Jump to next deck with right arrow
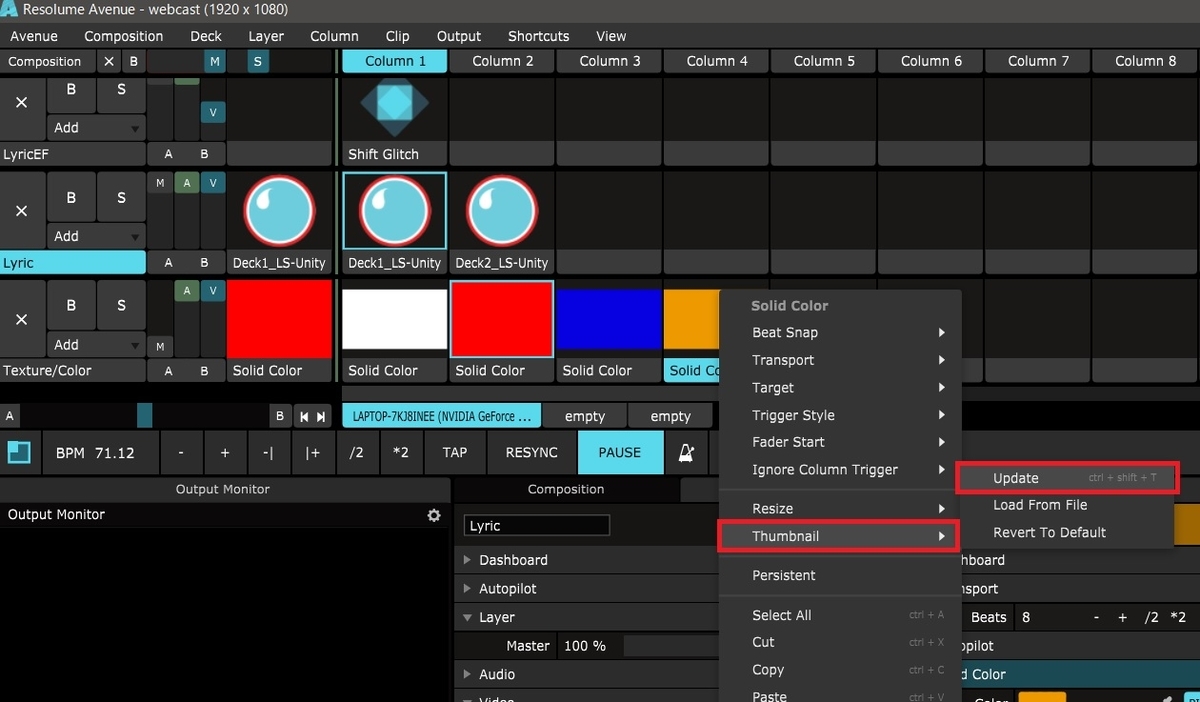 321,417
